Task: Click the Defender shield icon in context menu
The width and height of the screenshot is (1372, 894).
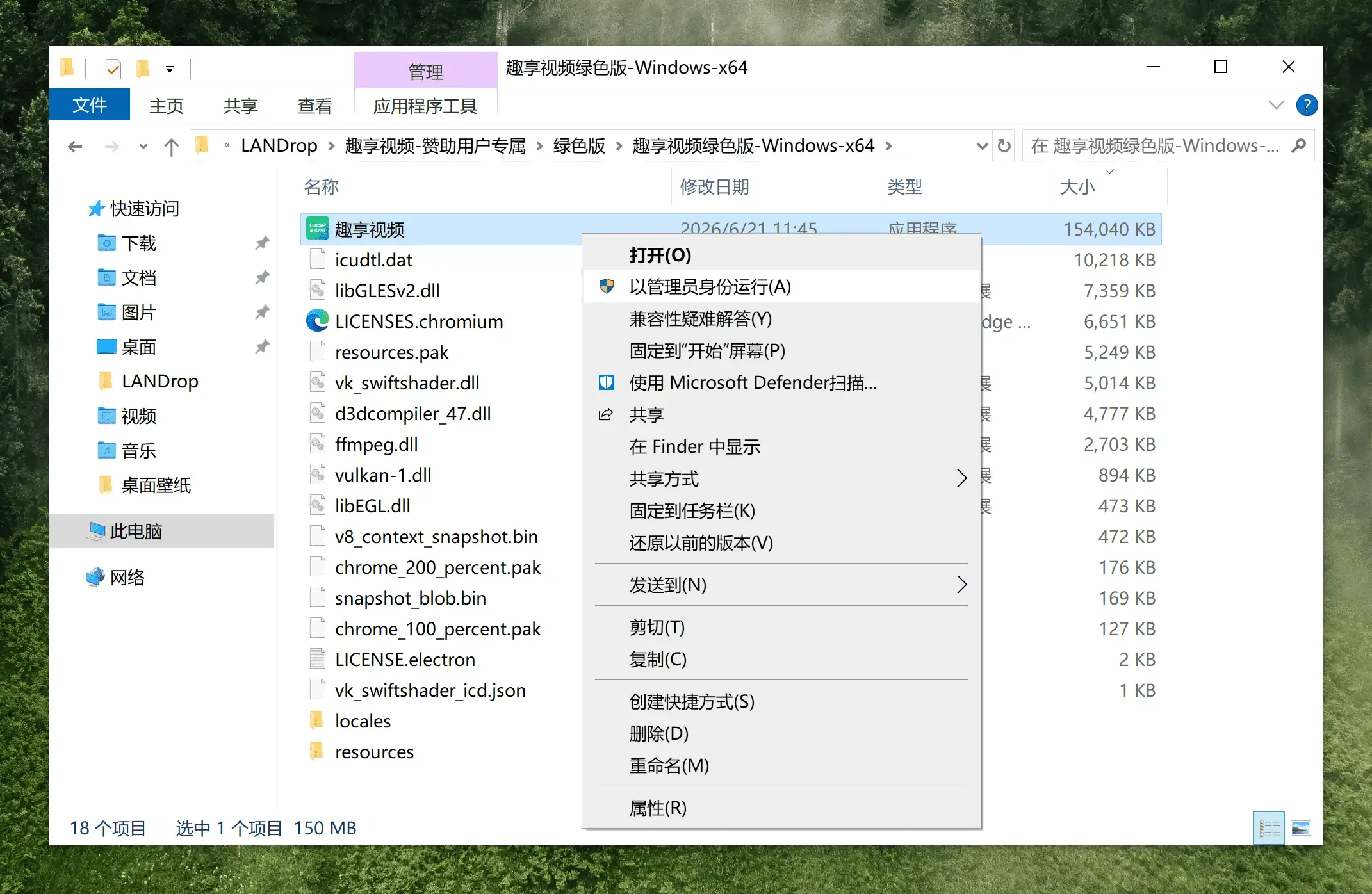Action: 606,382
